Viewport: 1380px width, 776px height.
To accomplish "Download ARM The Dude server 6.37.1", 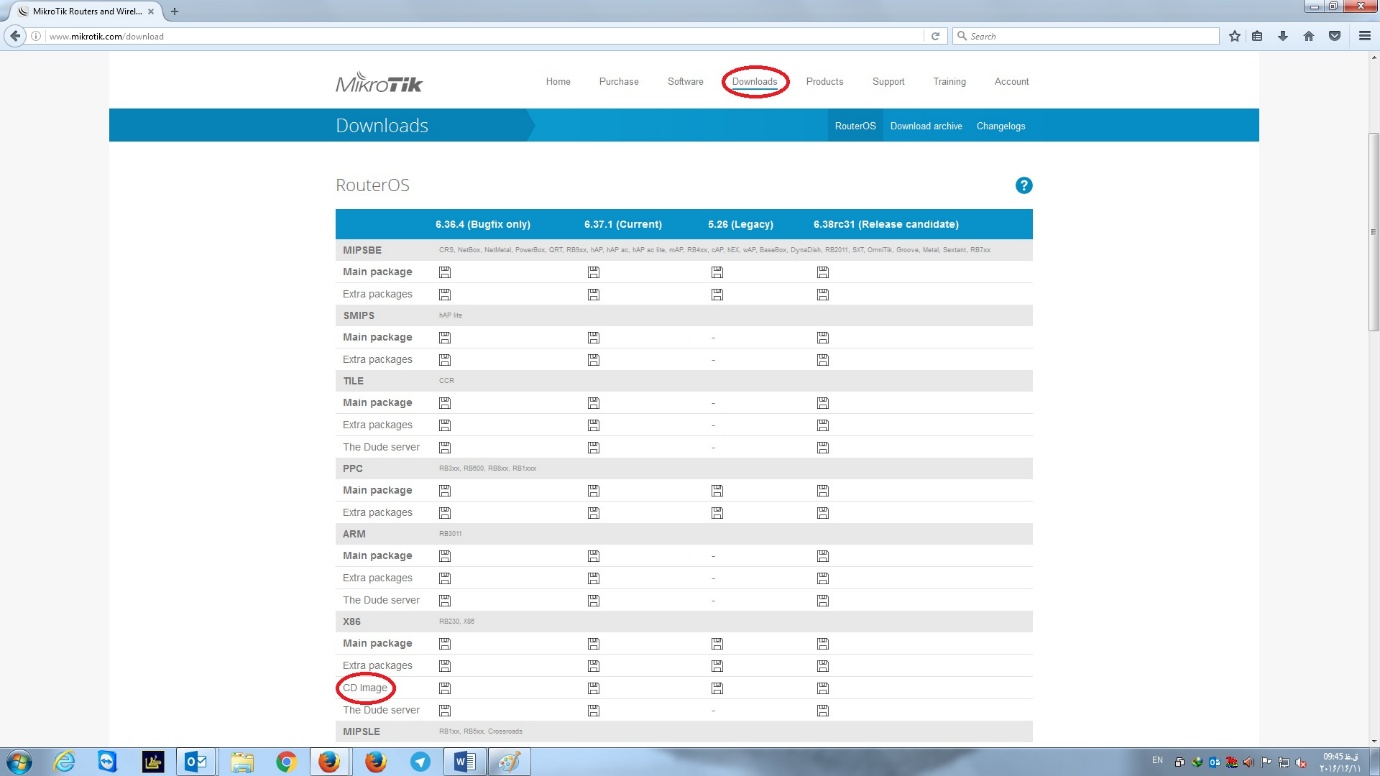I will click(593, 600).
